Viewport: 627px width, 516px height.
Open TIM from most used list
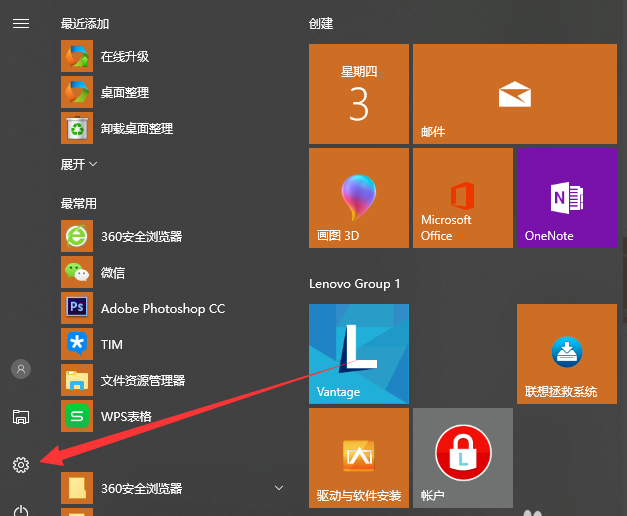click(111, 345)
